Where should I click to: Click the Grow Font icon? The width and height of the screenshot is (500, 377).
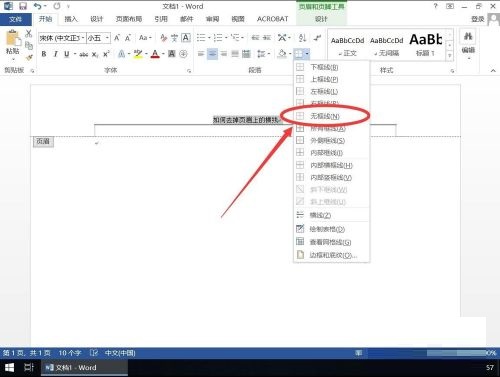click(x=117, y=38)
